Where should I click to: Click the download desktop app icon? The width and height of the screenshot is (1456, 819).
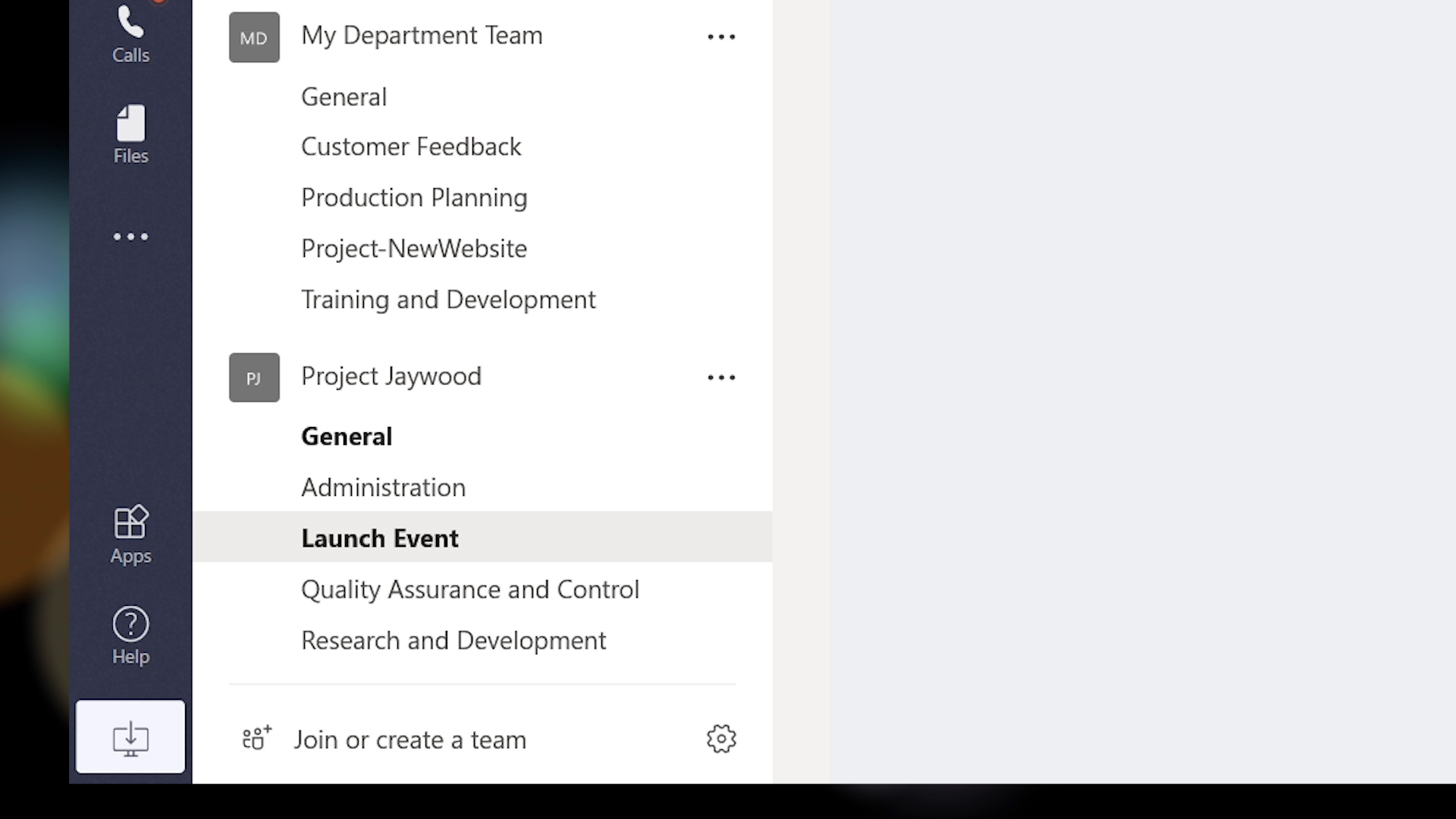pyautogui.click(x=130, y=737)
